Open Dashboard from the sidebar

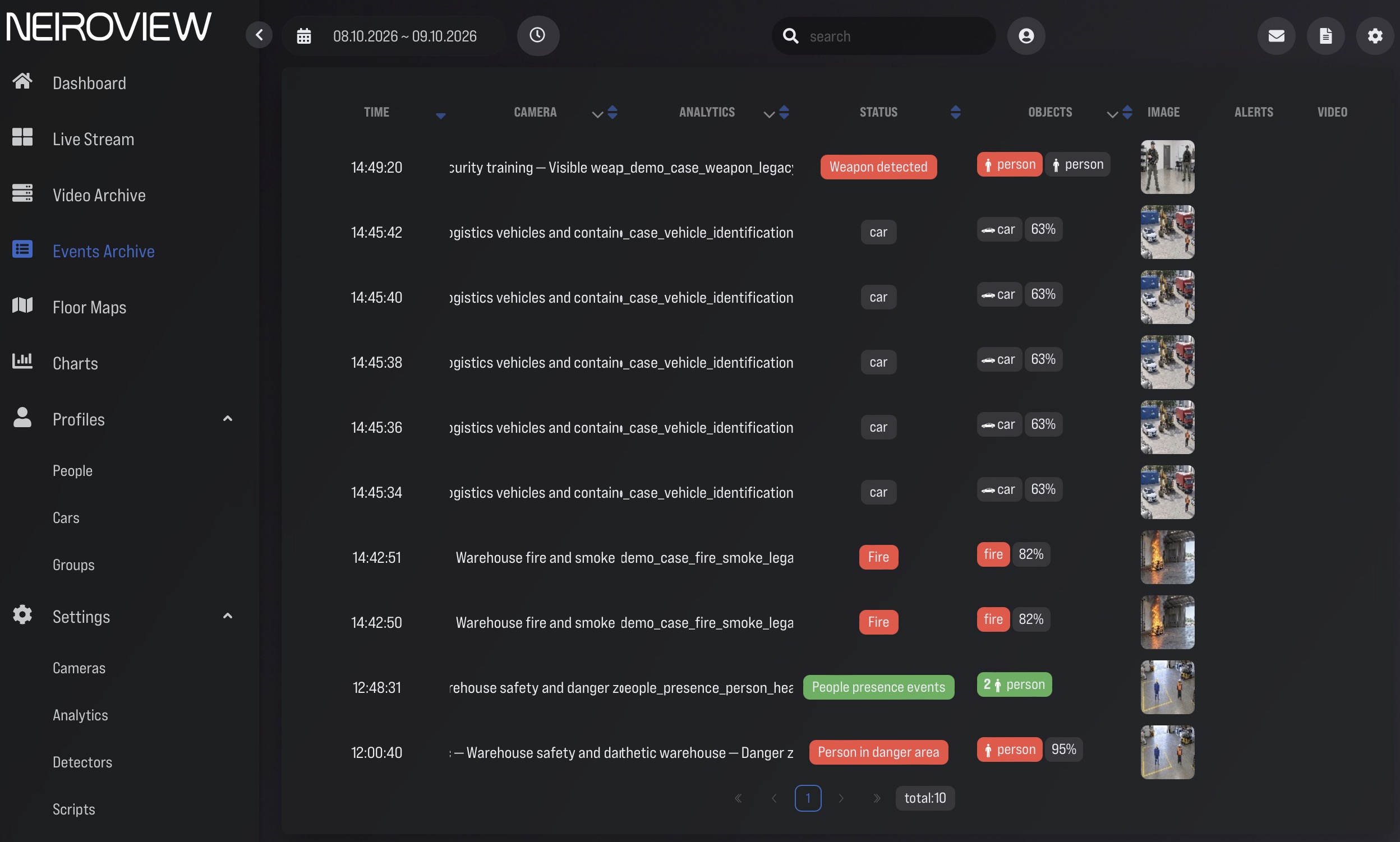[89, 84]
